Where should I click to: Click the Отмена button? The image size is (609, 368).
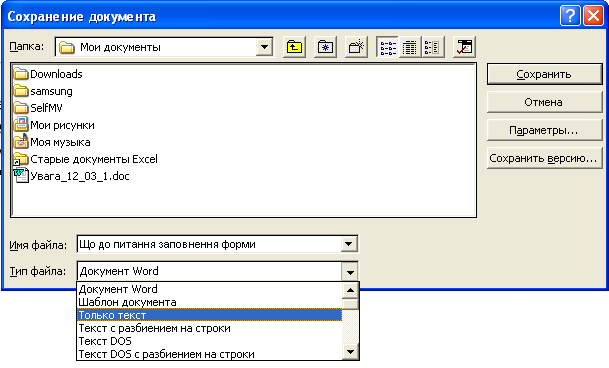(x=545, y=102)
